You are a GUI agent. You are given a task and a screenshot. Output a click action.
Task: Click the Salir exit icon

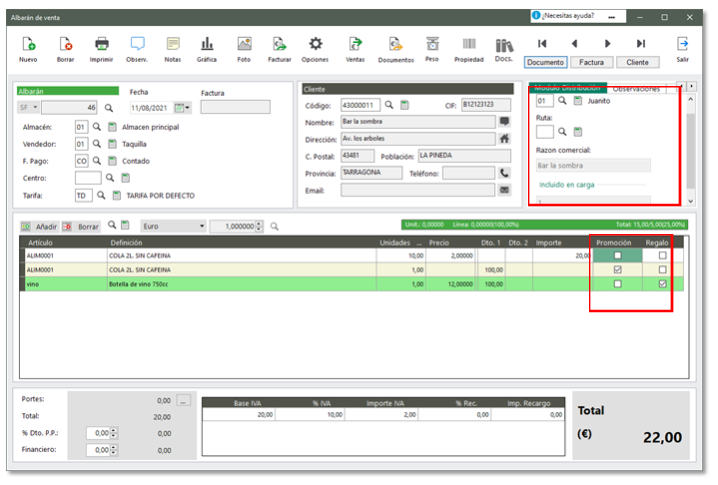683,44
